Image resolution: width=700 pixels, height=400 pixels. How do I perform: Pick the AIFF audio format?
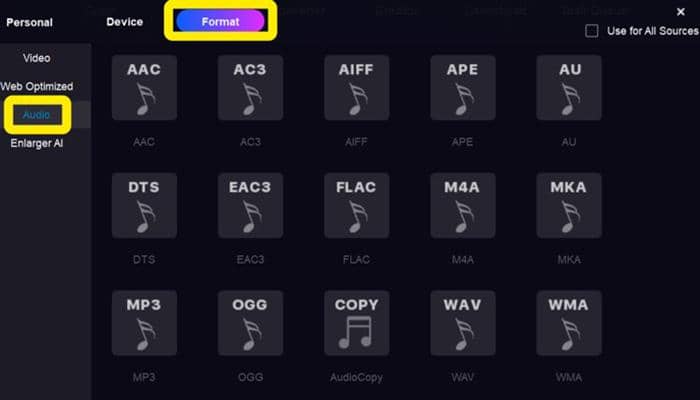[x=357, y=88]
